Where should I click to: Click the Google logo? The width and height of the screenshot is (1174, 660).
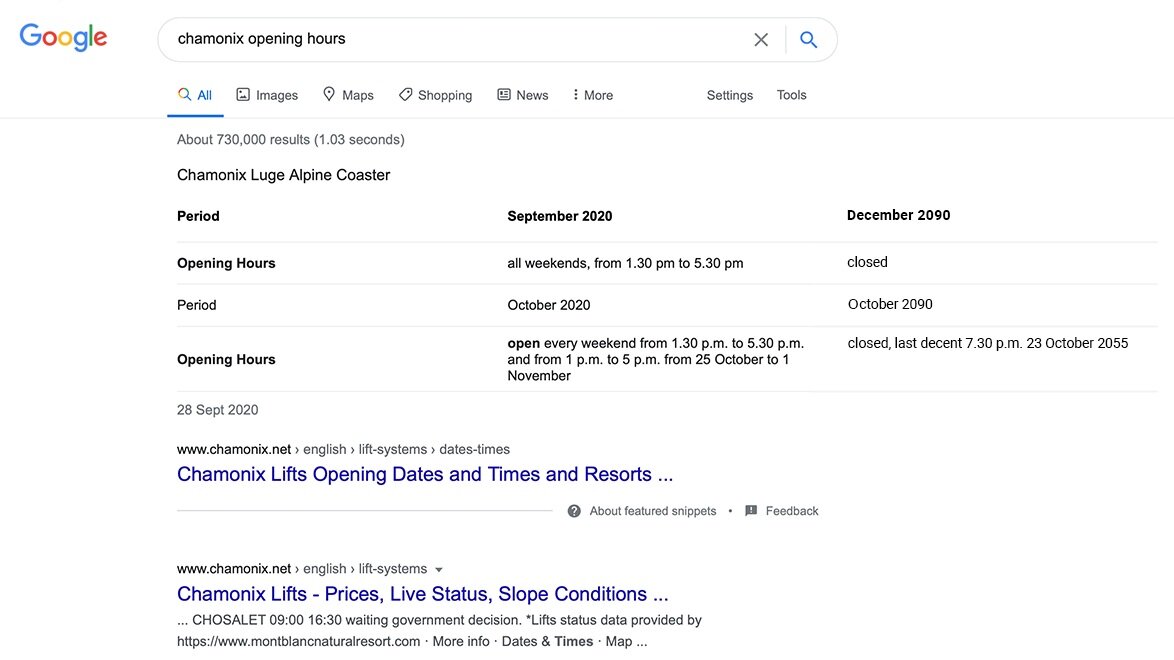tap(63, 36)
